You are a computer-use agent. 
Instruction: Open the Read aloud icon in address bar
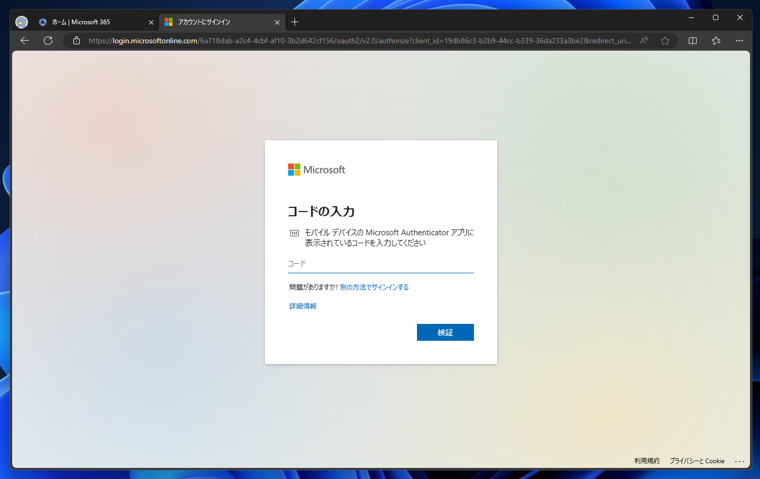pyautogui.click(x=644, y=41)
